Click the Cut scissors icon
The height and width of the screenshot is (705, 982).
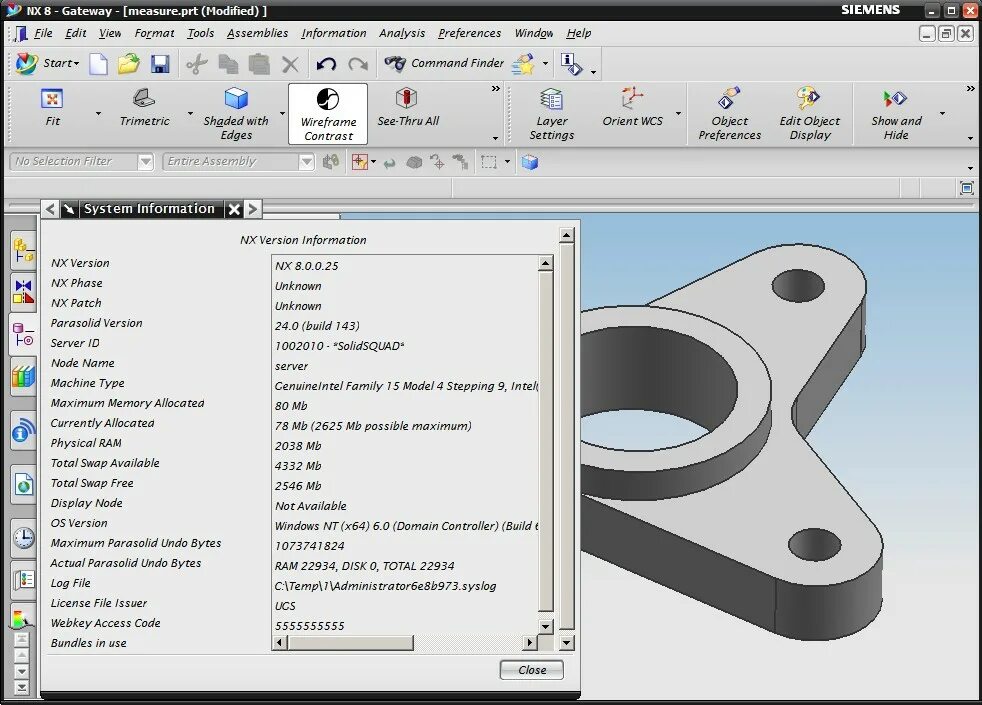click(197, 63)
